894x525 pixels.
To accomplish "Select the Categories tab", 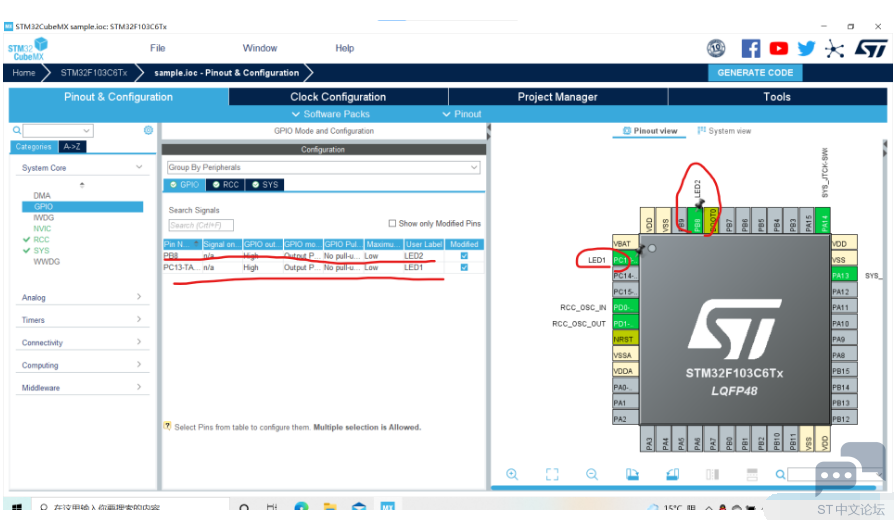I will [x=34, y=146].
